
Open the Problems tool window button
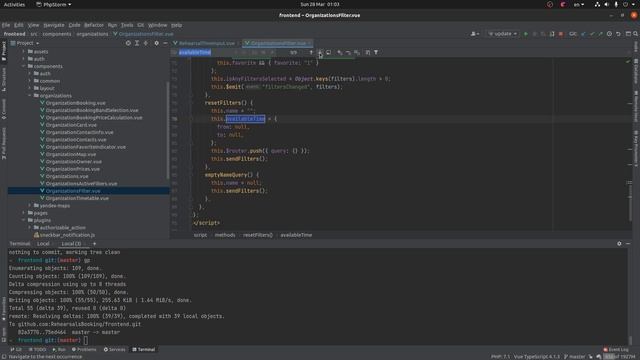[84, 349]
